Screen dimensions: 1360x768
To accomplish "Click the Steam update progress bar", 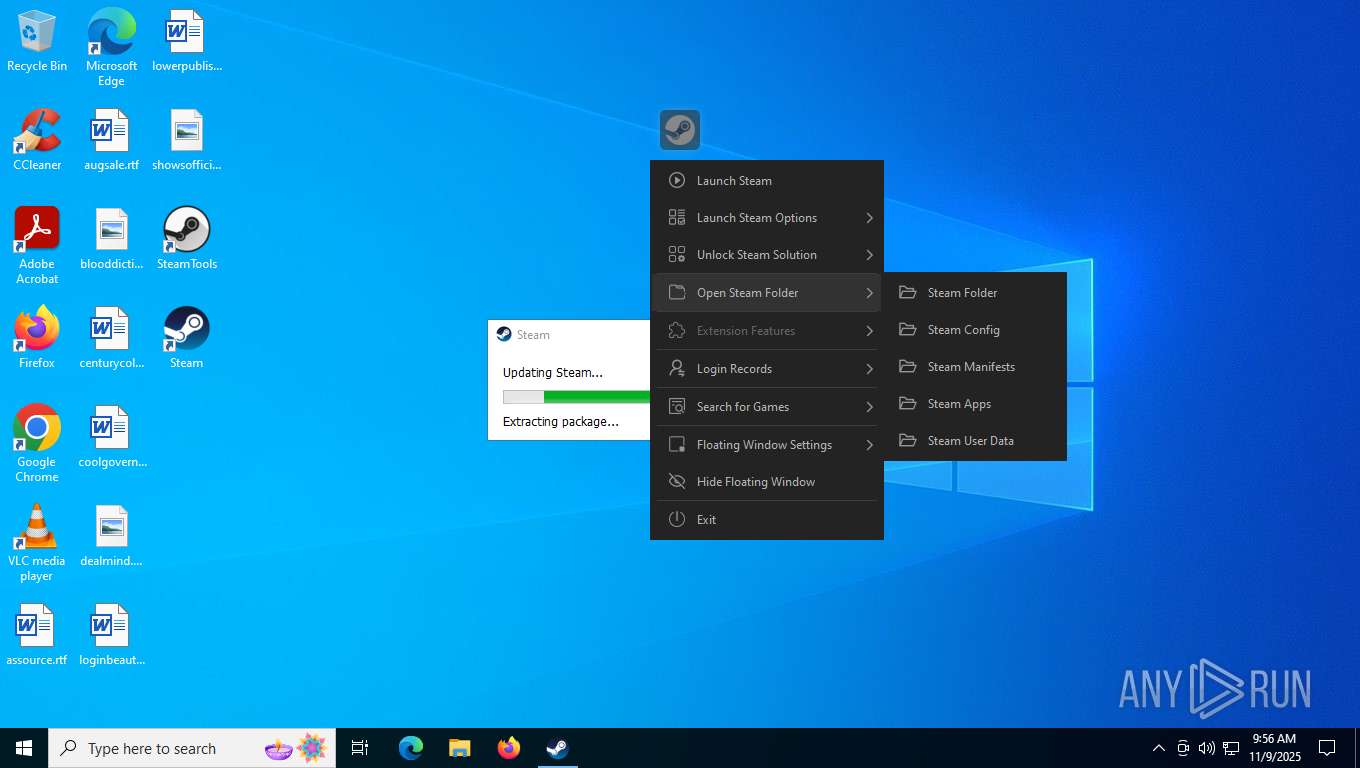I will tap(576, 397).
